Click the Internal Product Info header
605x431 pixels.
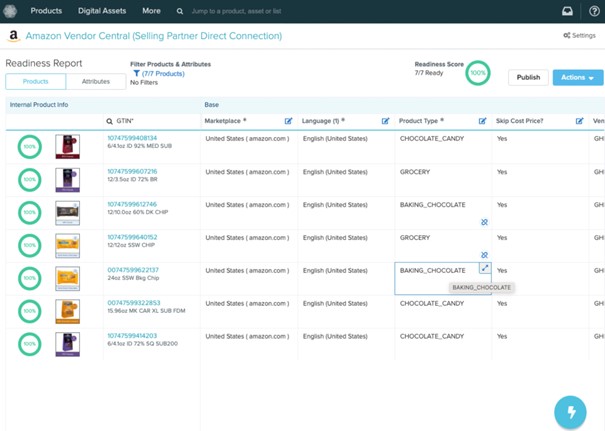click(39, 105)
